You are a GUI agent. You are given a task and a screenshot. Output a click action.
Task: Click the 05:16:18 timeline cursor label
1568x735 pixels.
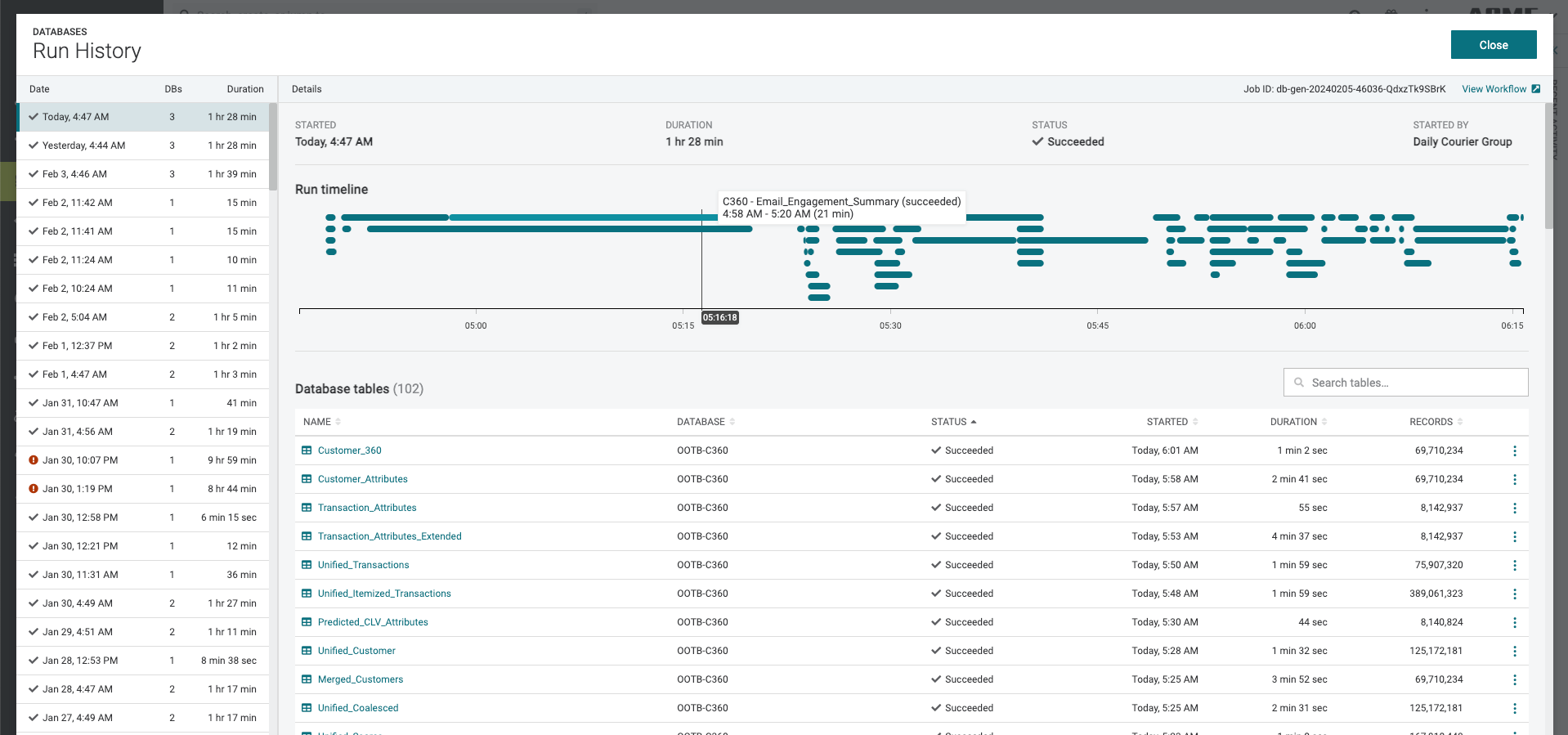720,317
